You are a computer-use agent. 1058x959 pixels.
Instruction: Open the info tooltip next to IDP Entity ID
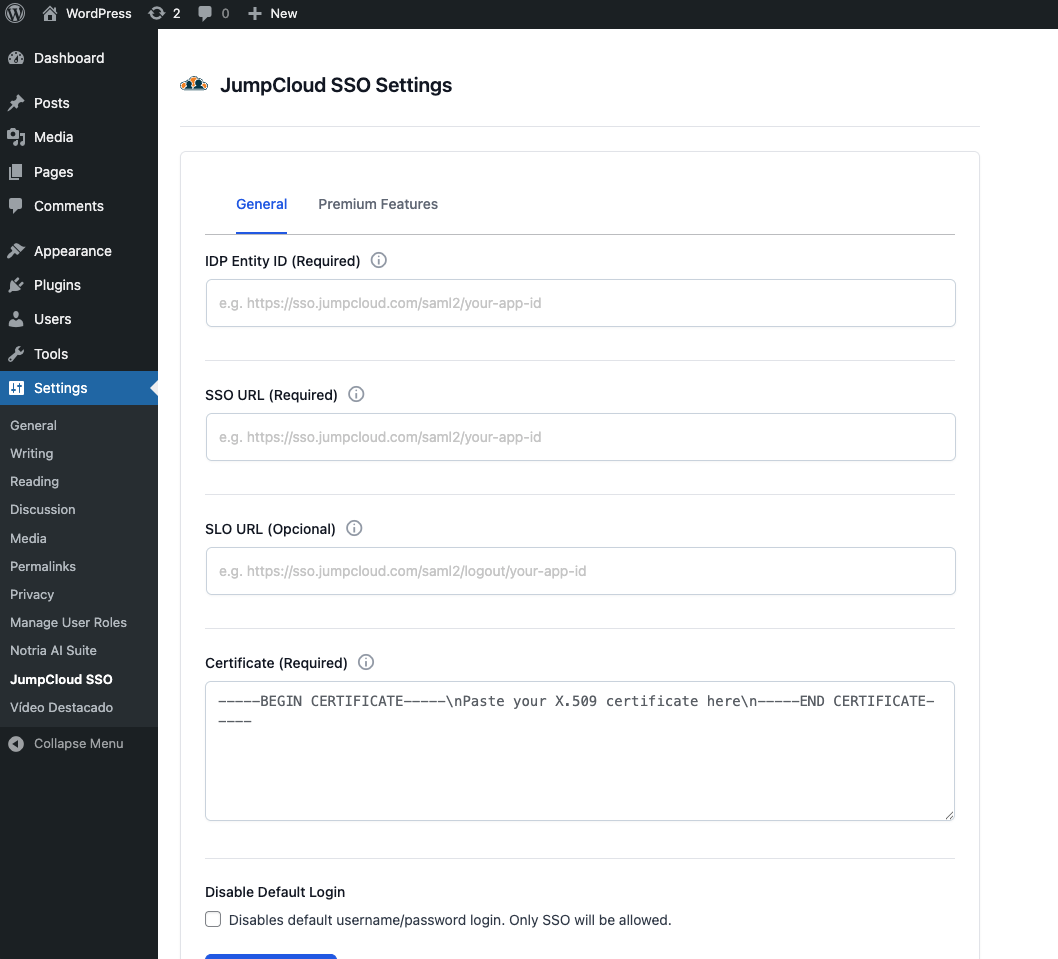coord(378,260)
